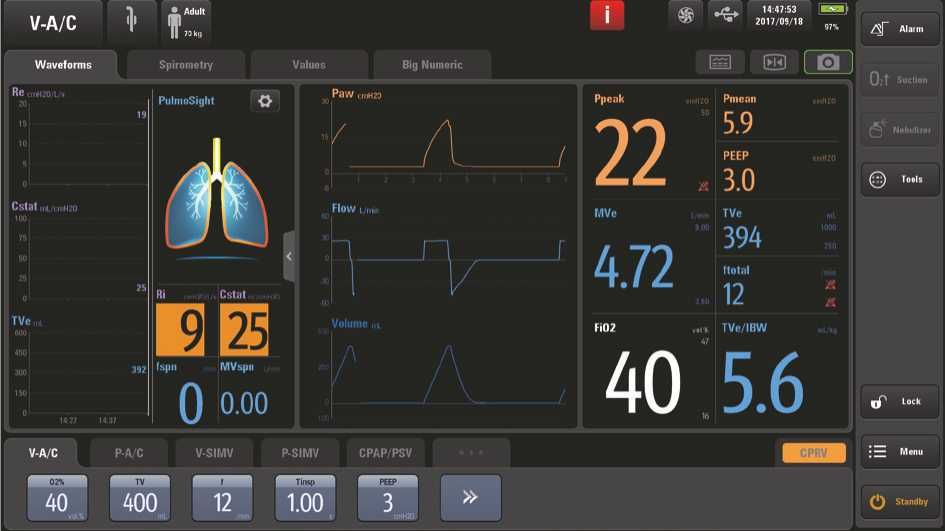Expand additional ventilation modes ellipsis tab

click(470, 452)
